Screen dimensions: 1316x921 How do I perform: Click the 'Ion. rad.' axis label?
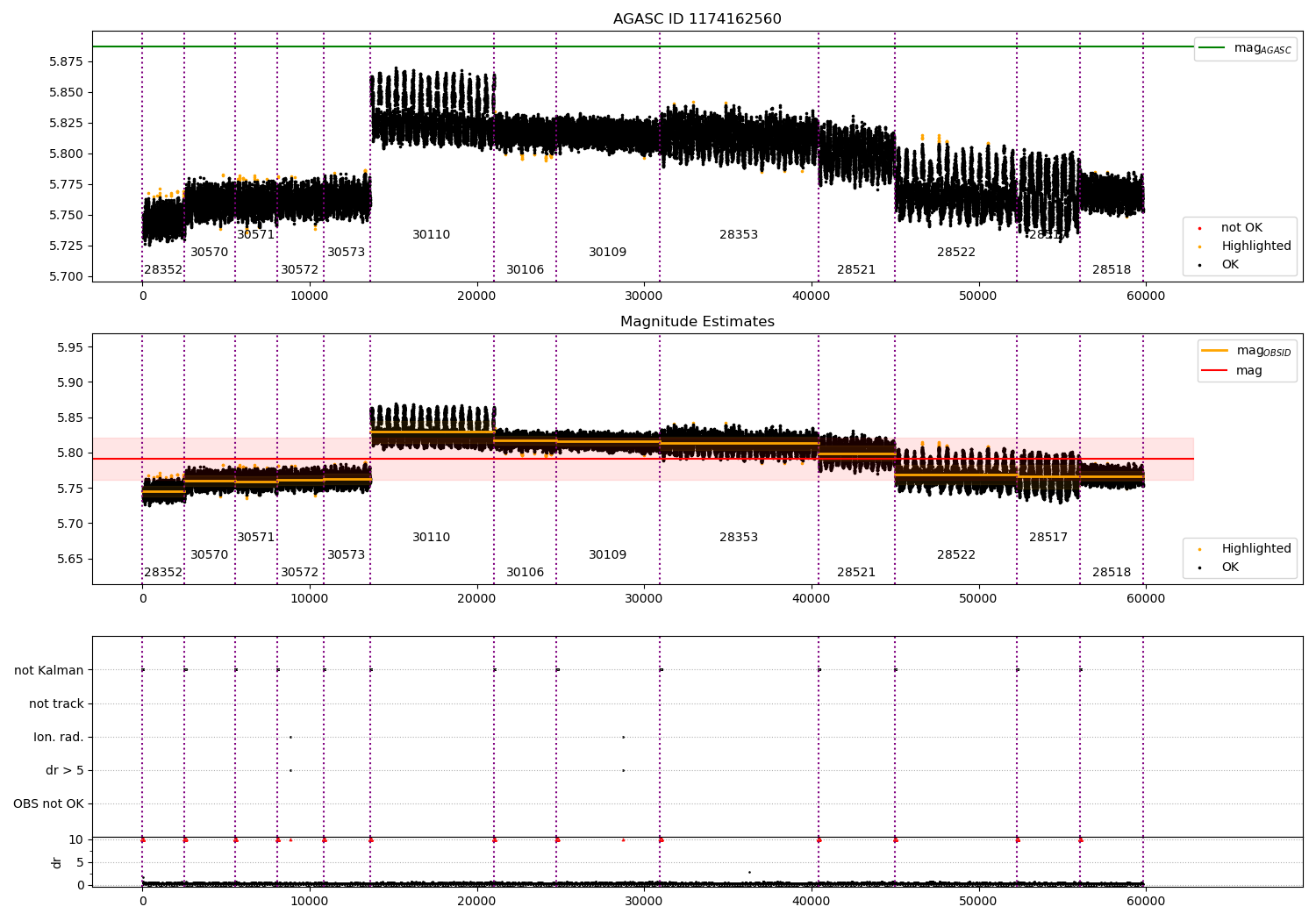pyautogui.click(x=59, y=737)
